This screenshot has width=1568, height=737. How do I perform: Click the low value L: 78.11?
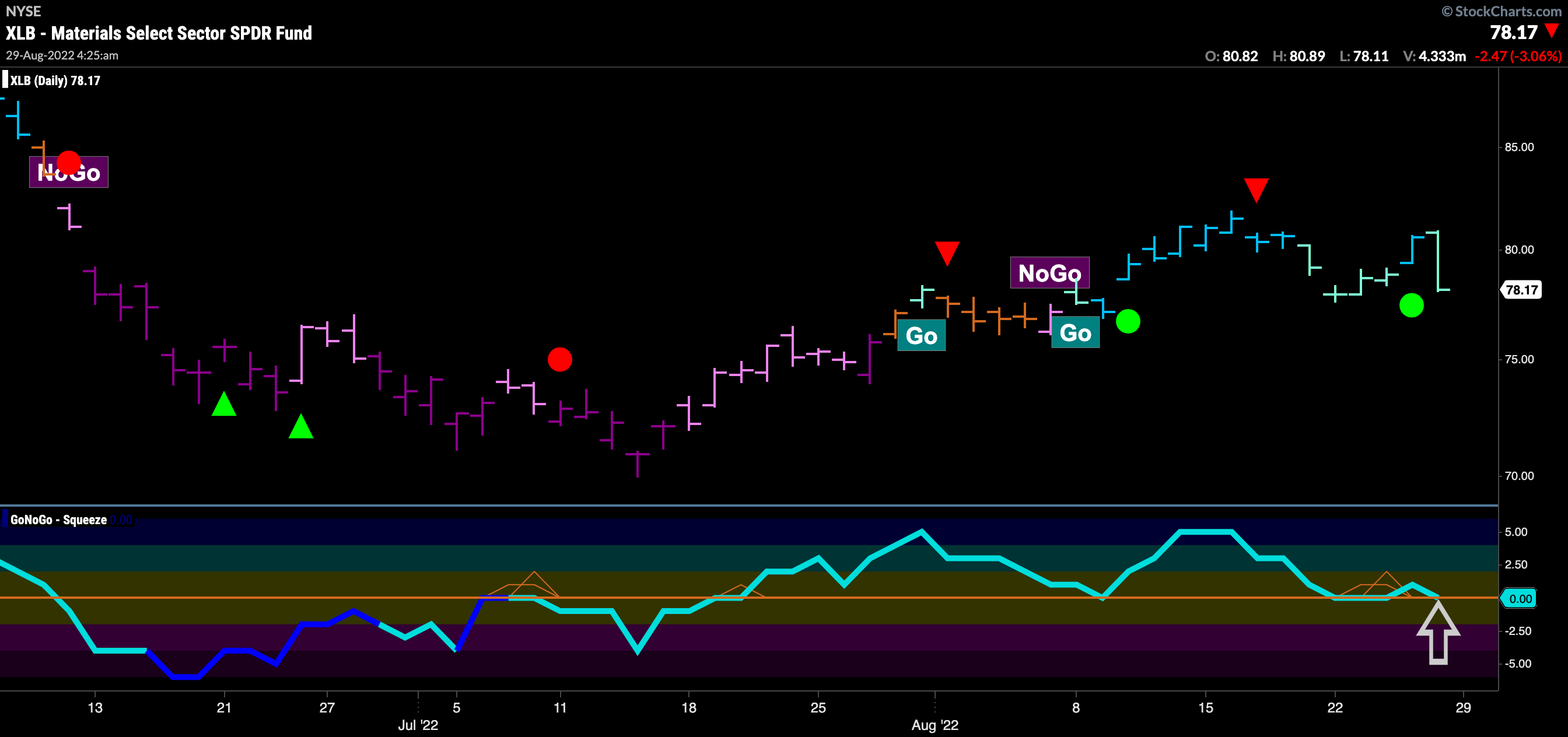pos(1364,56)
